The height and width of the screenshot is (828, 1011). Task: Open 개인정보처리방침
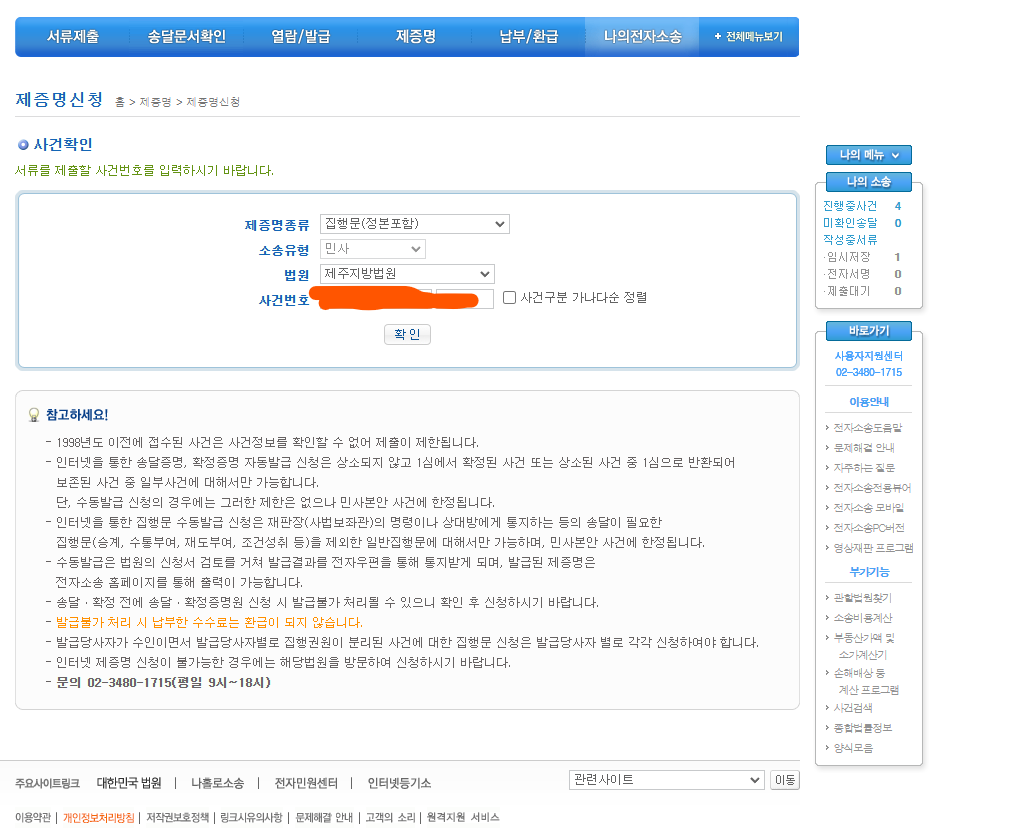[99, 818]
